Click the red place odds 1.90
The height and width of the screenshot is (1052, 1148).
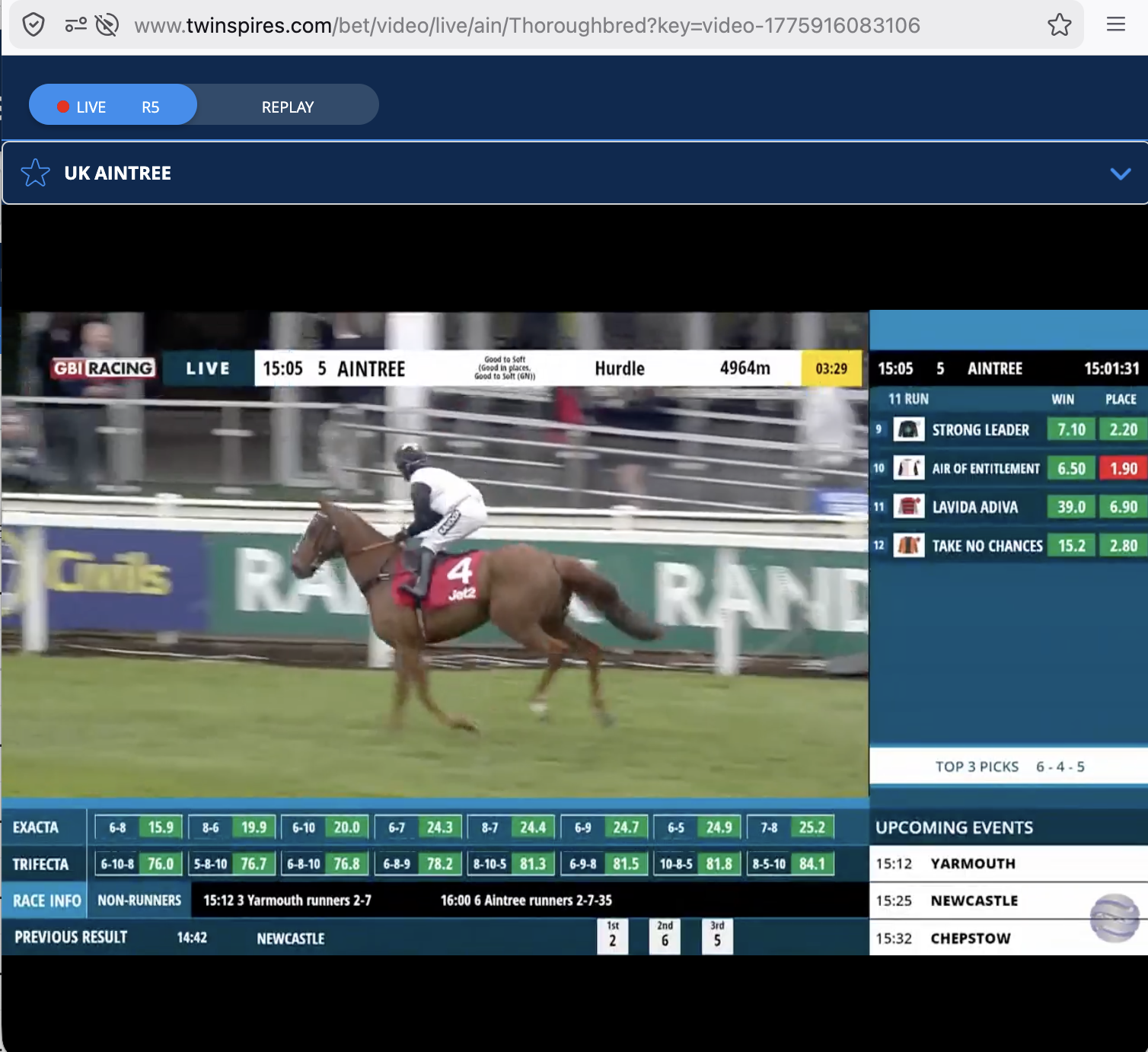pos(1123,468)
